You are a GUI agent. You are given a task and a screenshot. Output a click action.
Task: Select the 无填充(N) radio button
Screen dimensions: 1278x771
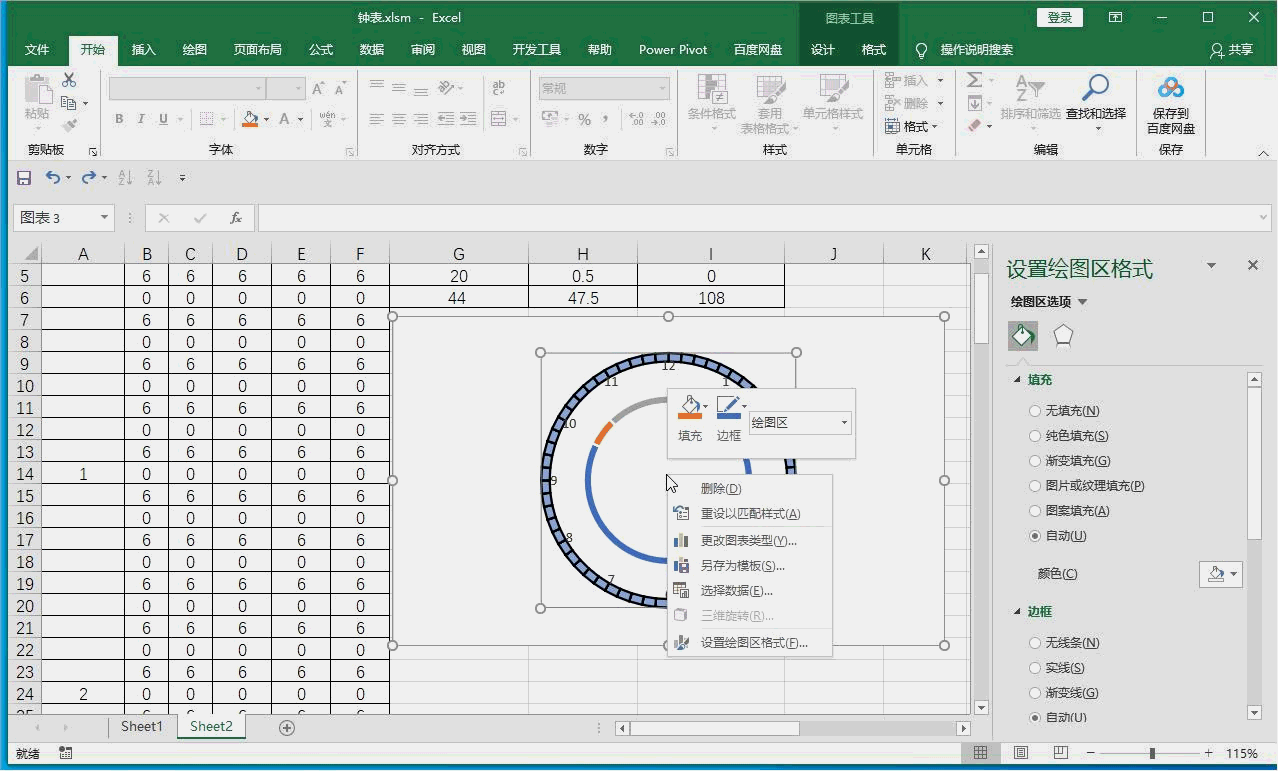[x=1035, y=411]
